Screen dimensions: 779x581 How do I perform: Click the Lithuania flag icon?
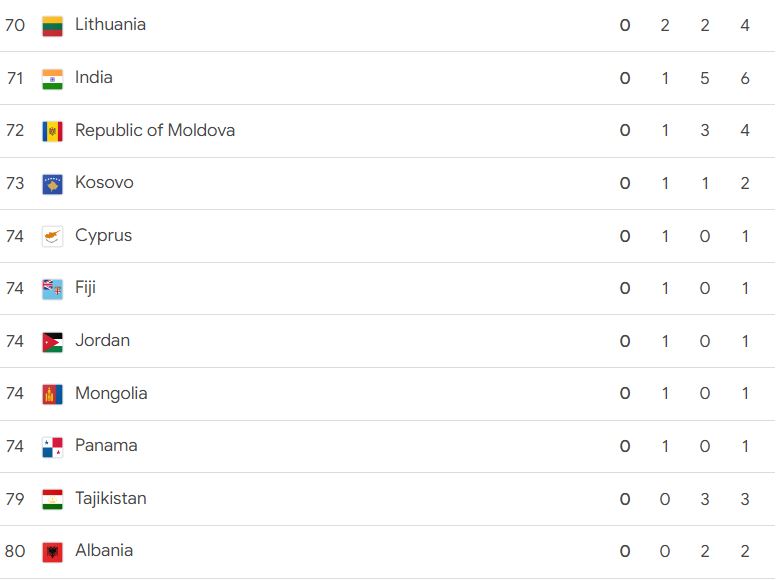coord(52,26)
